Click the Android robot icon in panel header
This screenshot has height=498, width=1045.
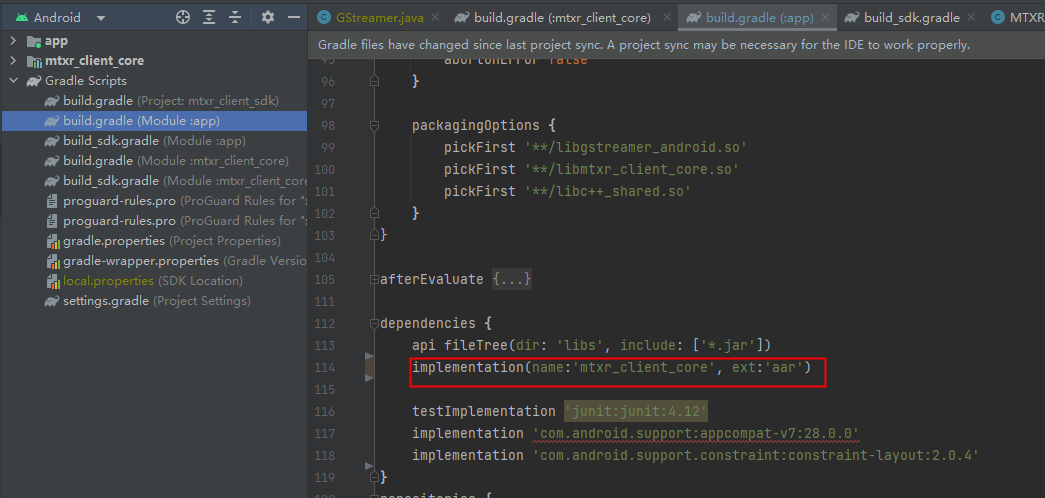tap(21, 18)
